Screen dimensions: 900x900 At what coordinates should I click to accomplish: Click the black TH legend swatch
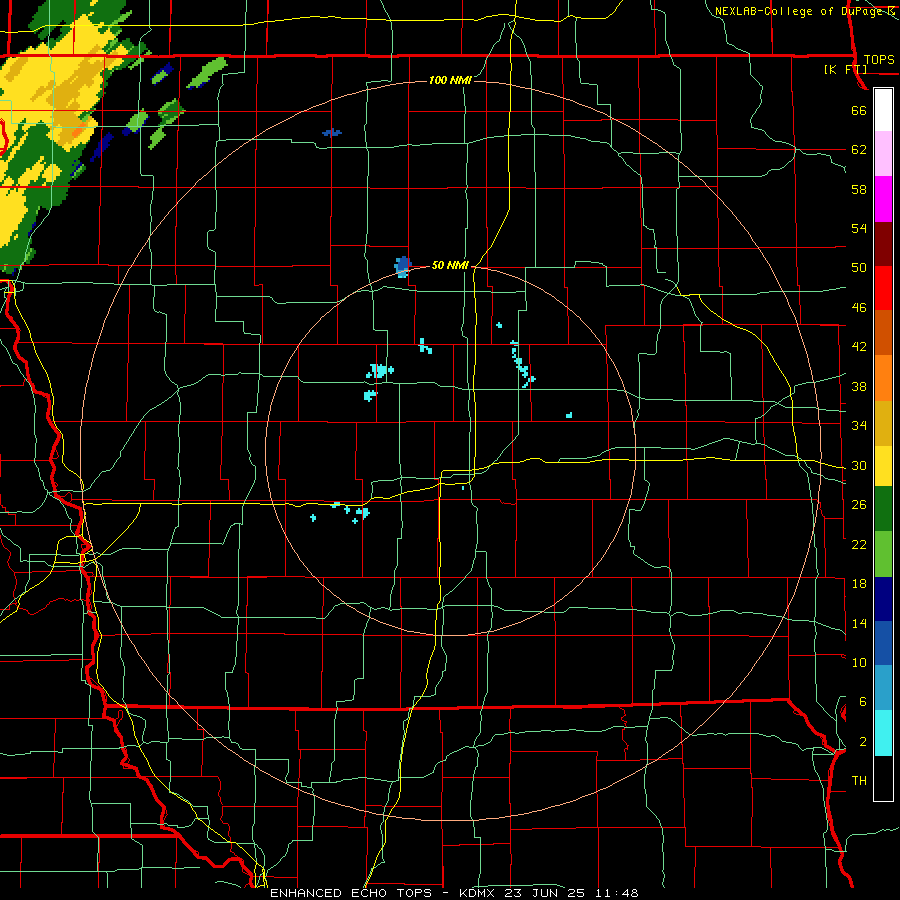coord(883,778)
